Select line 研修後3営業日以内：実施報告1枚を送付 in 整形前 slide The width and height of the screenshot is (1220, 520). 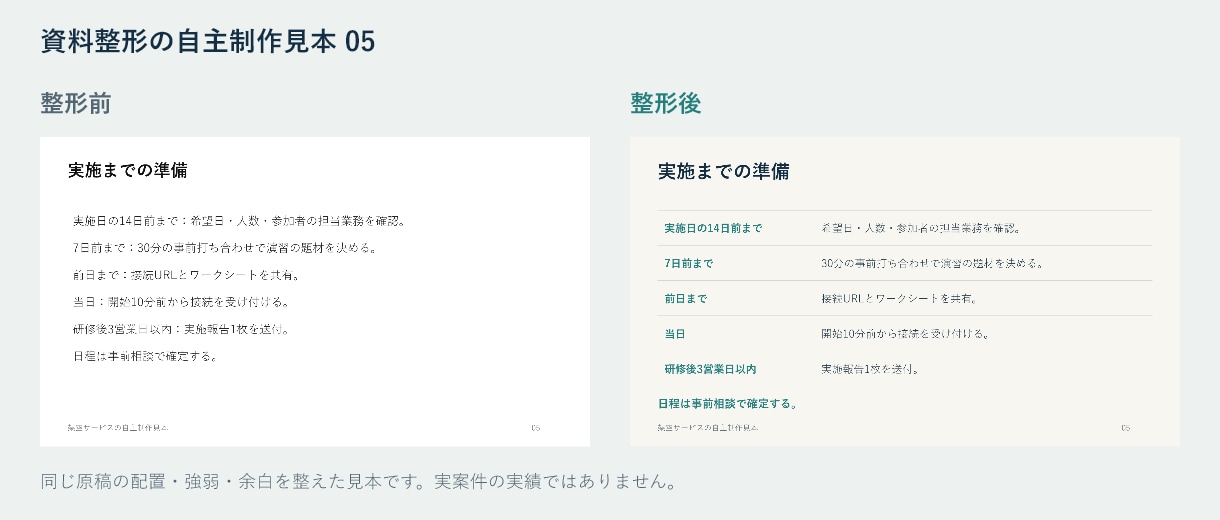coord(183,329)
